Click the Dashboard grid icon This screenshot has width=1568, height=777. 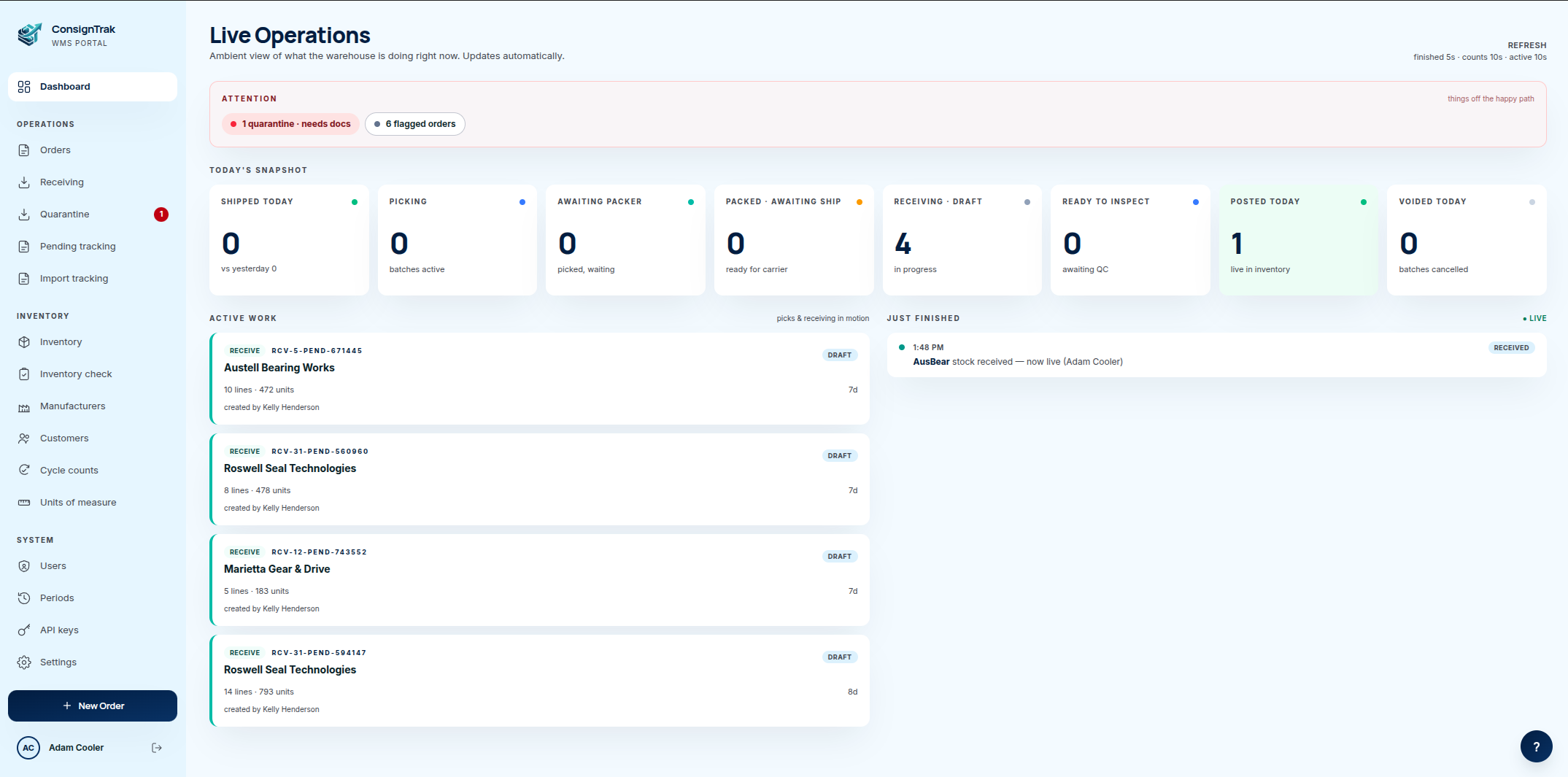coord(24,87)
